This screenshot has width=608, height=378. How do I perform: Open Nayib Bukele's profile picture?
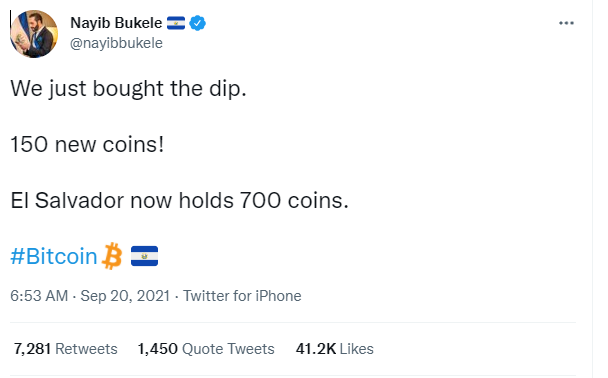coord(34,34)
